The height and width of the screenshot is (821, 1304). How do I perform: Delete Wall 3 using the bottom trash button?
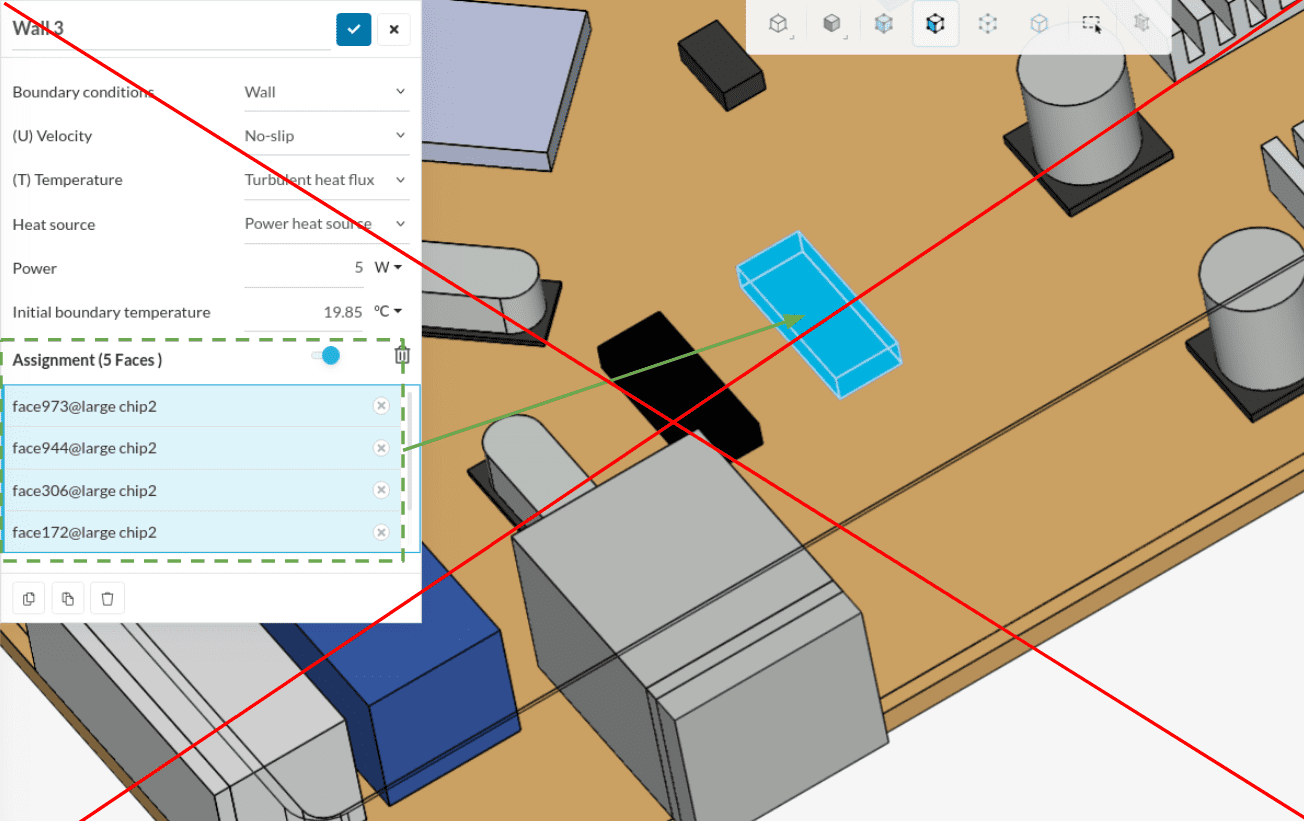(x=108, y=599)
